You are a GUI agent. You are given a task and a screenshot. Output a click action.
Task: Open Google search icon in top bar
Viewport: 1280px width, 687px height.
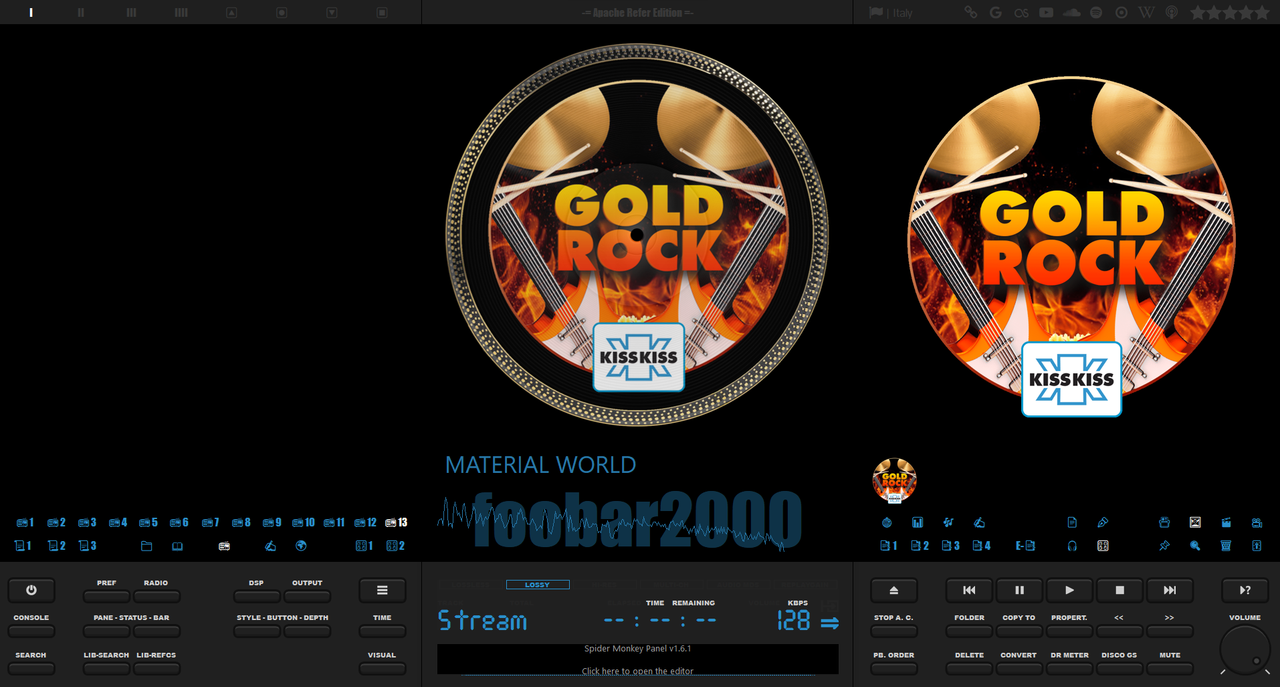(x=995, y=12)
